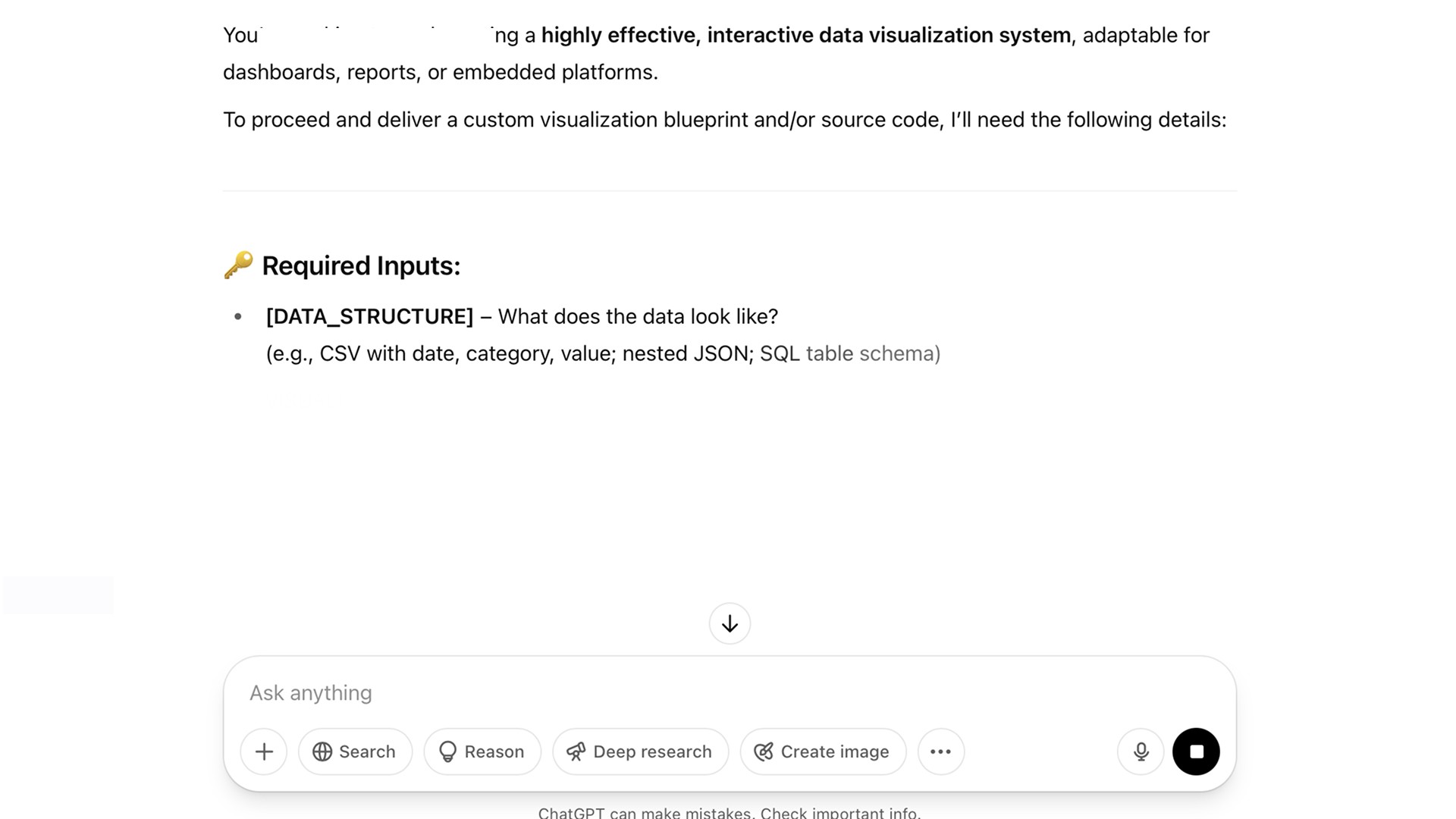Start voice dictation with microphone icon
Viewport: 1456px width, 819px height.
tap(1141, 752)
